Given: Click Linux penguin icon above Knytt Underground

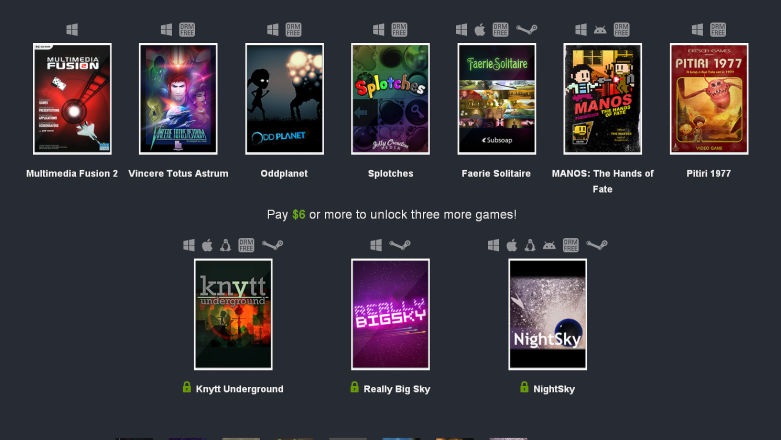Looking at the screenshot, I should (x=226, y=245).
